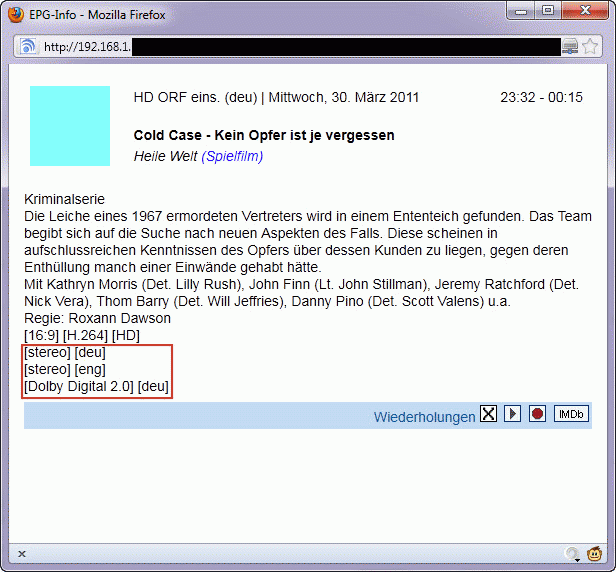The image size is (616, 572).
Task: Click the audio line '[Dolby Digital 2.0] [deu]'
Action: [x=96, y=387]
